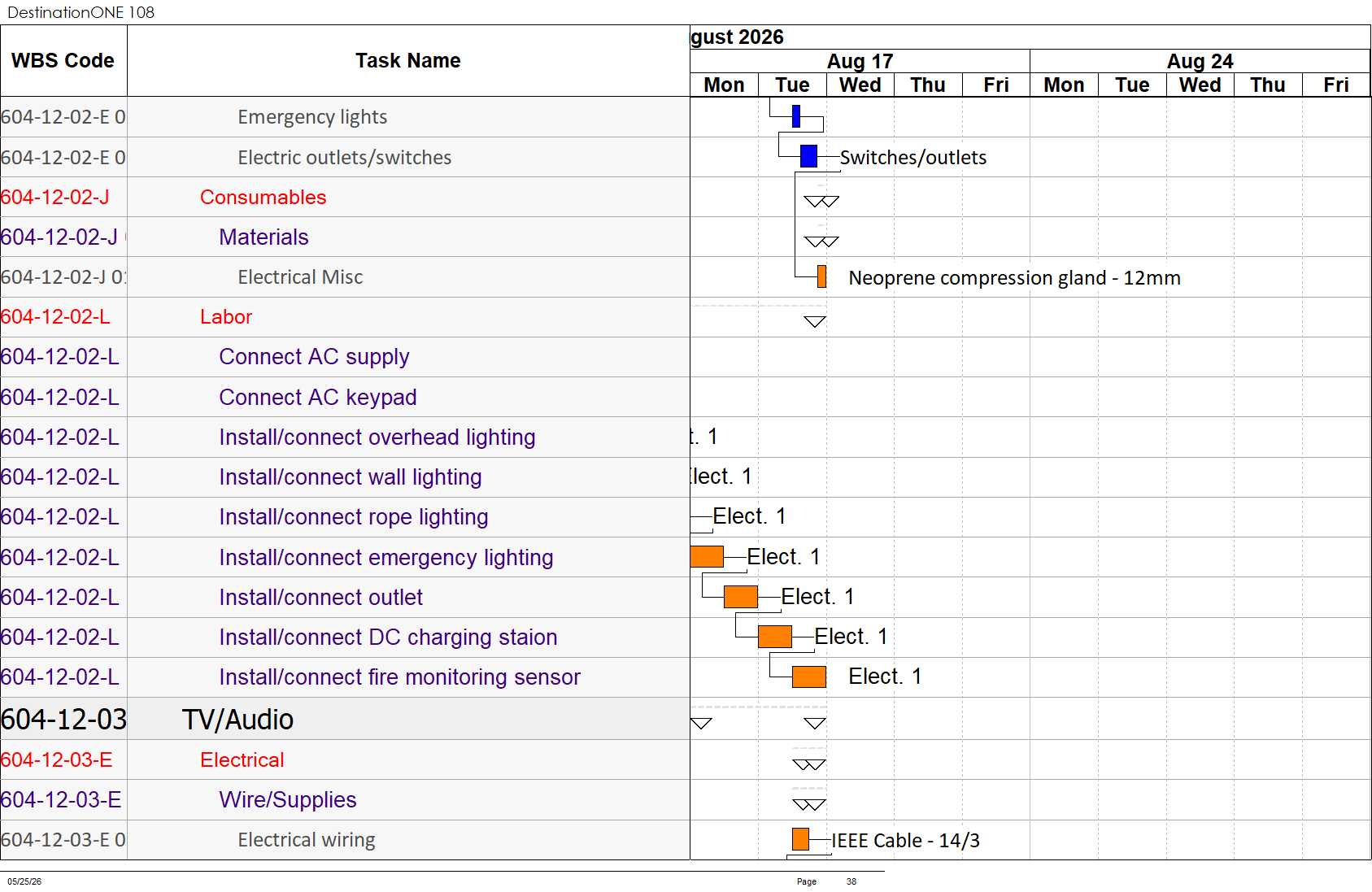This screenshot has height=892, width=1372.
Task: Select the Materials task name
Action: click(x=264, y=237)
